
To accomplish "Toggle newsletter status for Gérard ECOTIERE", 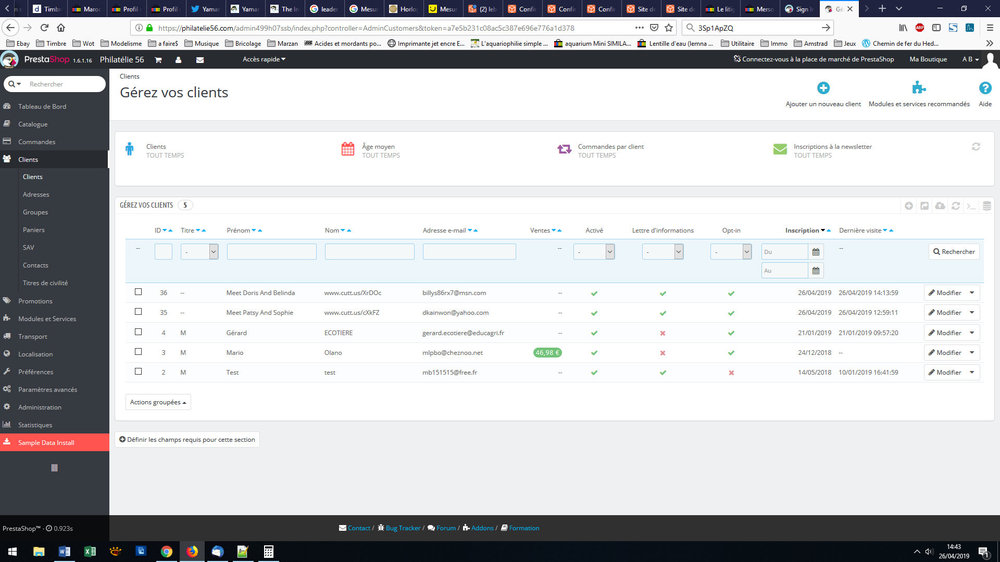I will (x=663, y=333).
